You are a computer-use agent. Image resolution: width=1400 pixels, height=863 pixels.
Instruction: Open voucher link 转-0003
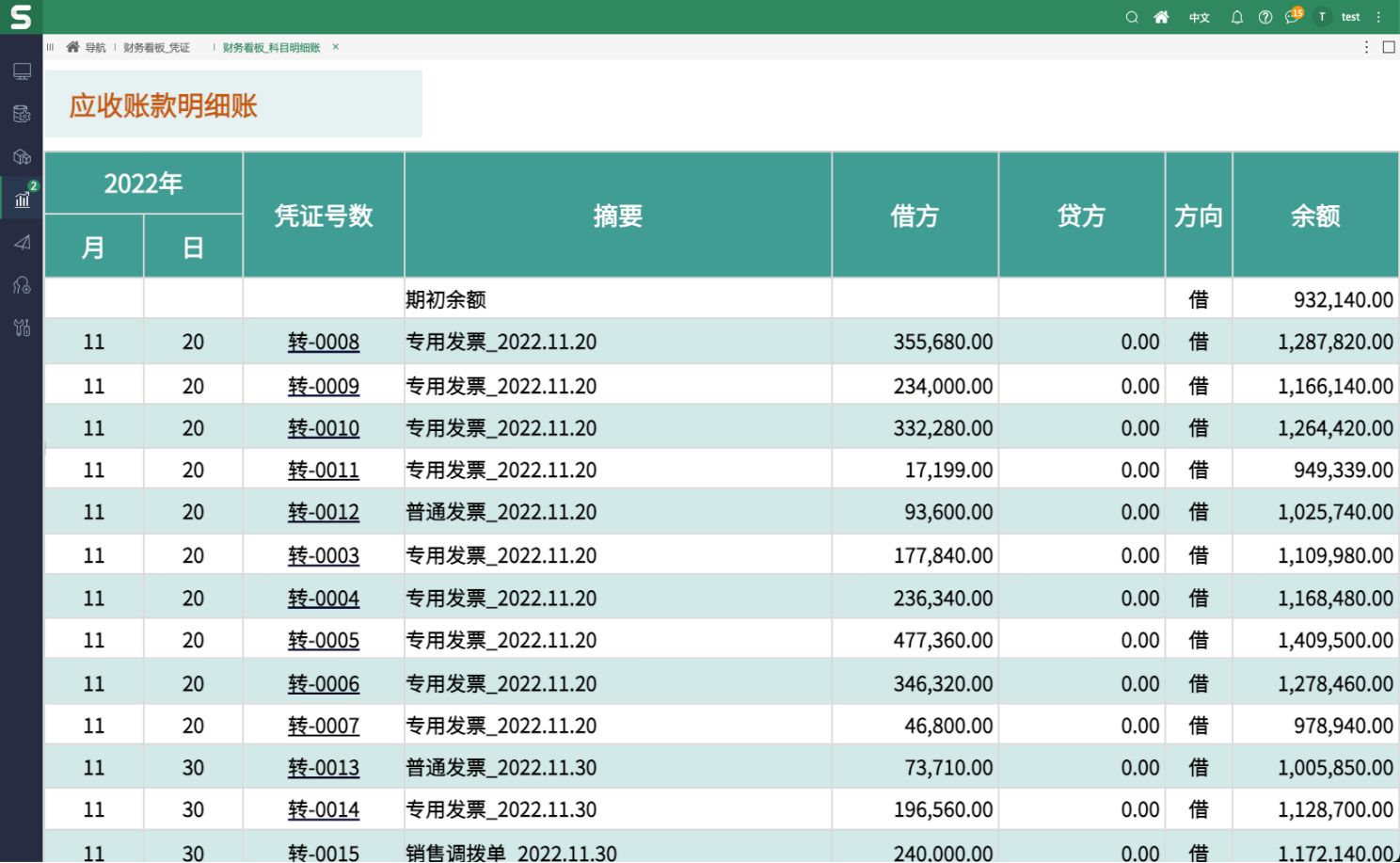[324, 556]
